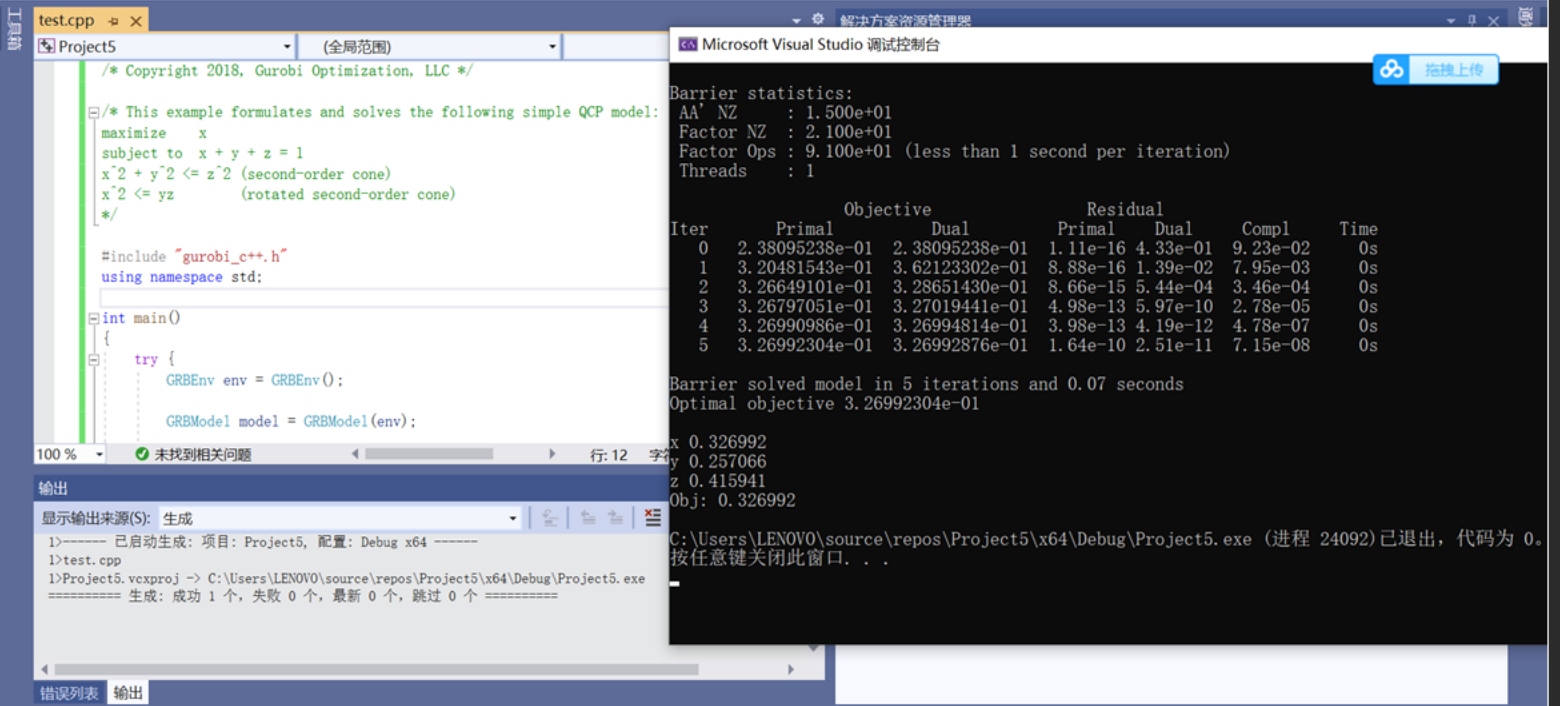1560x706 pixels.
Task: Click the next message icon in output toolbar
Action: pos(616,517)
